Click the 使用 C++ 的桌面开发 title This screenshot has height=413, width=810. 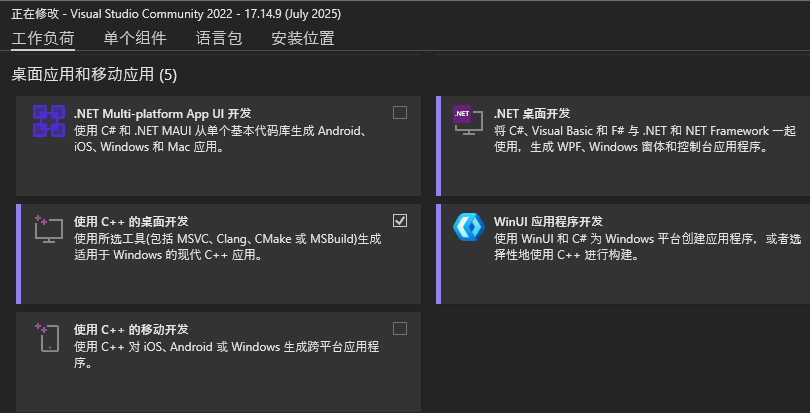(x=131, y=222)
